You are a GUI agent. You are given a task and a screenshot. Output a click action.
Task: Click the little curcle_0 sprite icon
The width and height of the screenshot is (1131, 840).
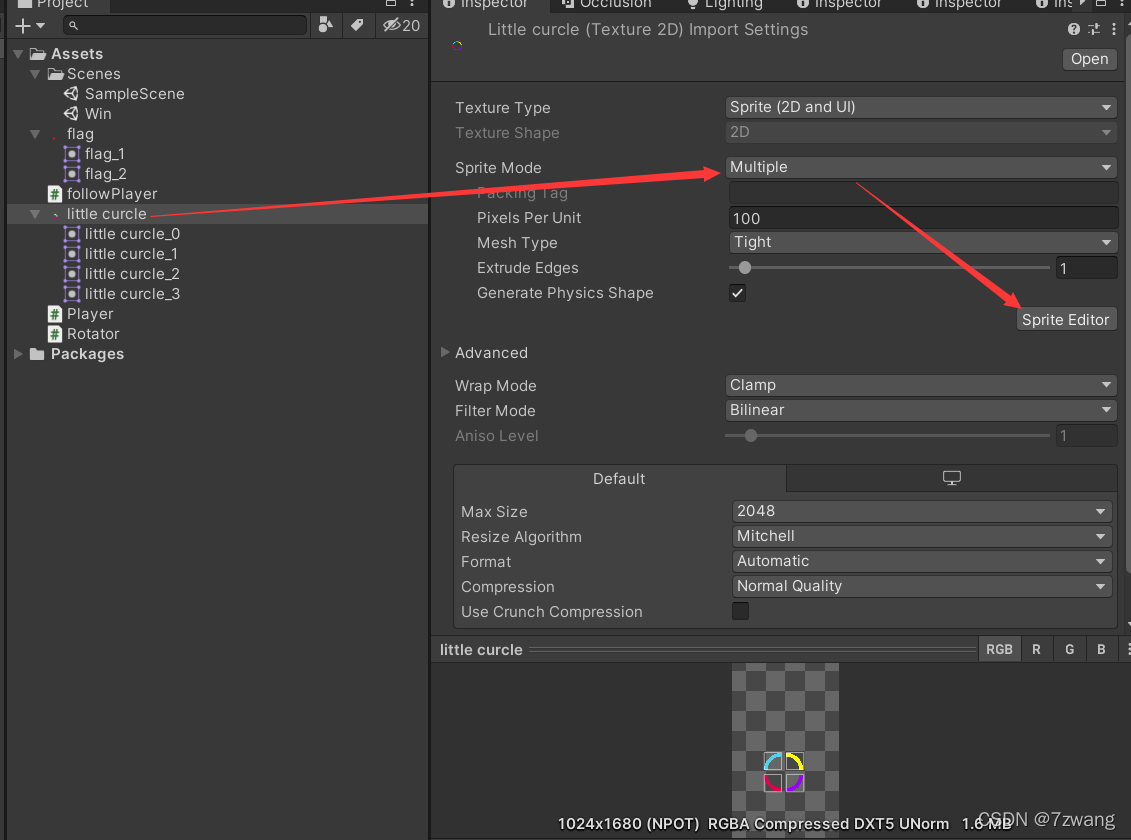click(71, 234)
